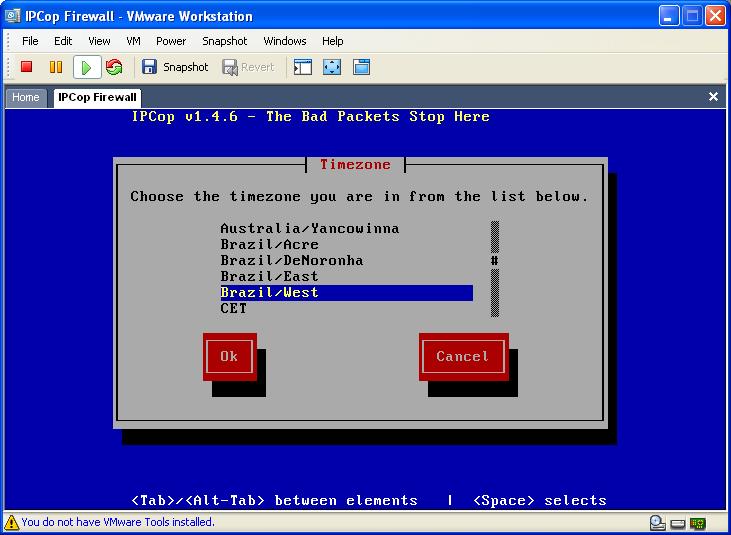Click the timezone list scrollbar thumb #
Screen dimensions: 731x535
495,261
